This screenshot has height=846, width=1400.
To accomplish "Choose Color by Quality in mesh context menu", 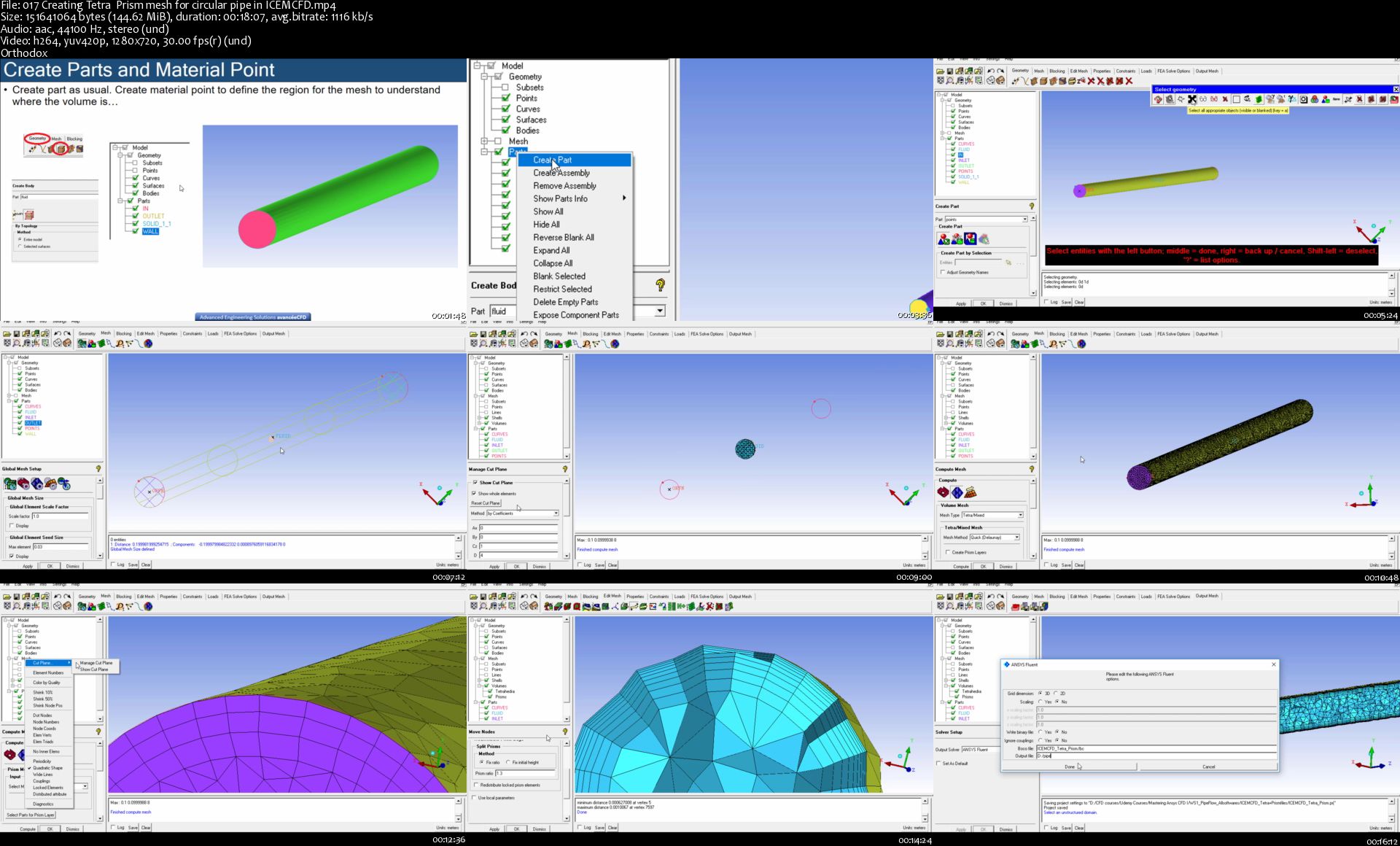I will tap(47, 683).
